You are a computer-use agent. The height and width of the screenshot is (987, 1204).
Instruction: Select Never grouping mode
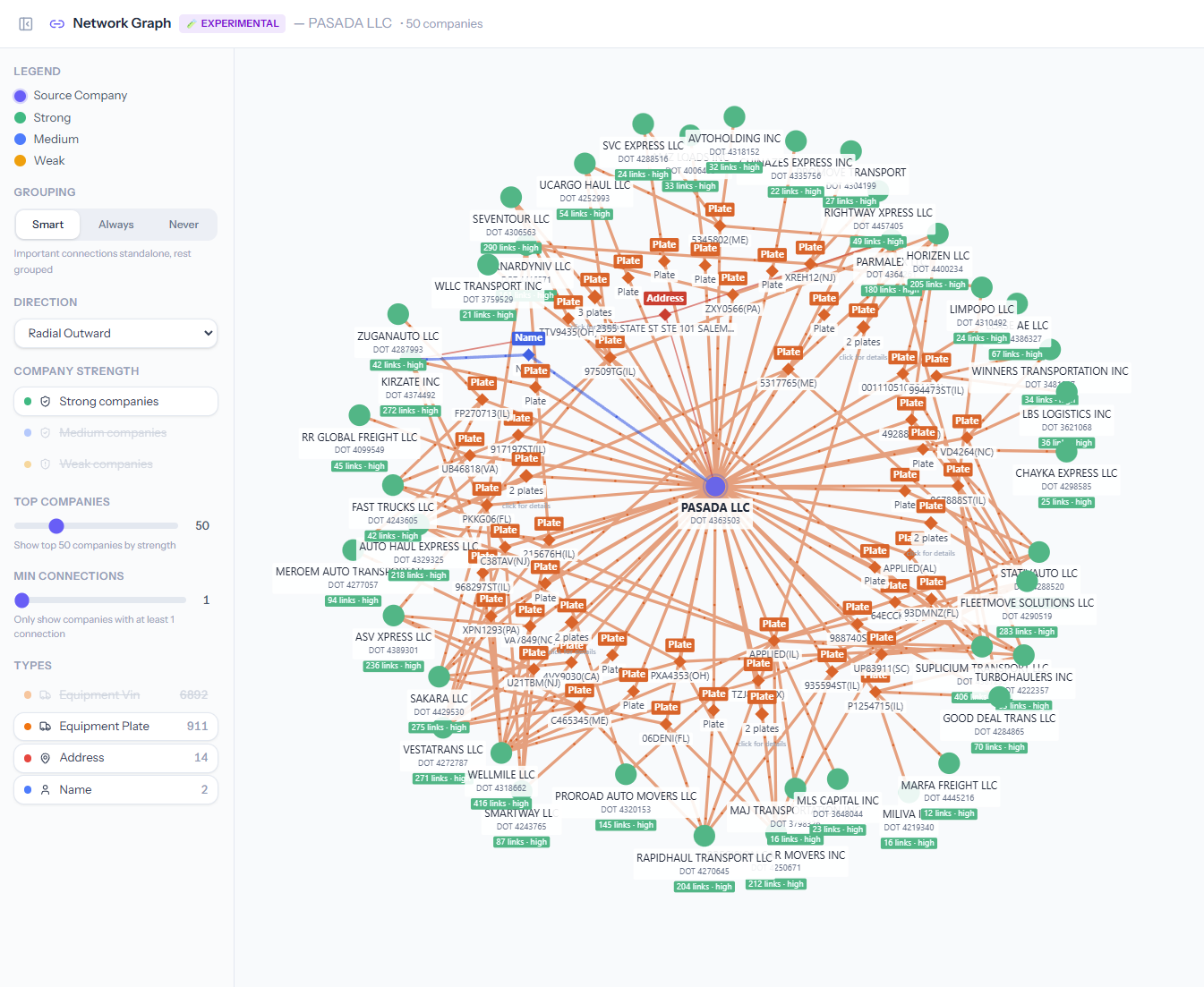[x=183, y=225]
